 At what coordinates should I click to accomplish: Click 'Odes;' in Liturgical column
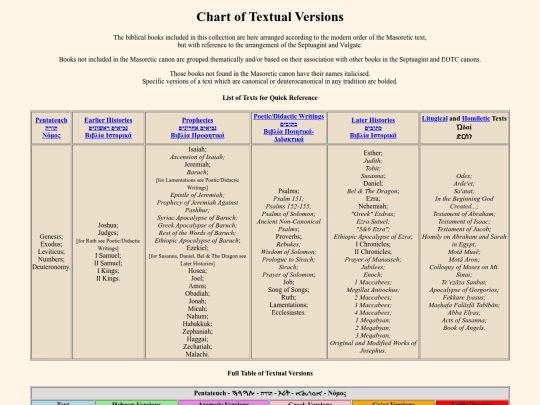(464, 176)
